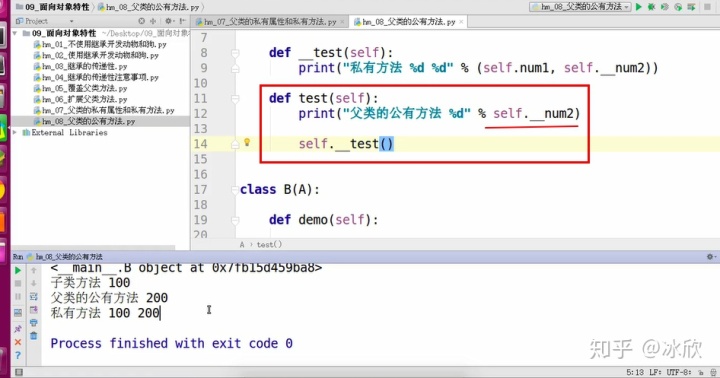Click the Stop square in Run panel

[18, 283]
